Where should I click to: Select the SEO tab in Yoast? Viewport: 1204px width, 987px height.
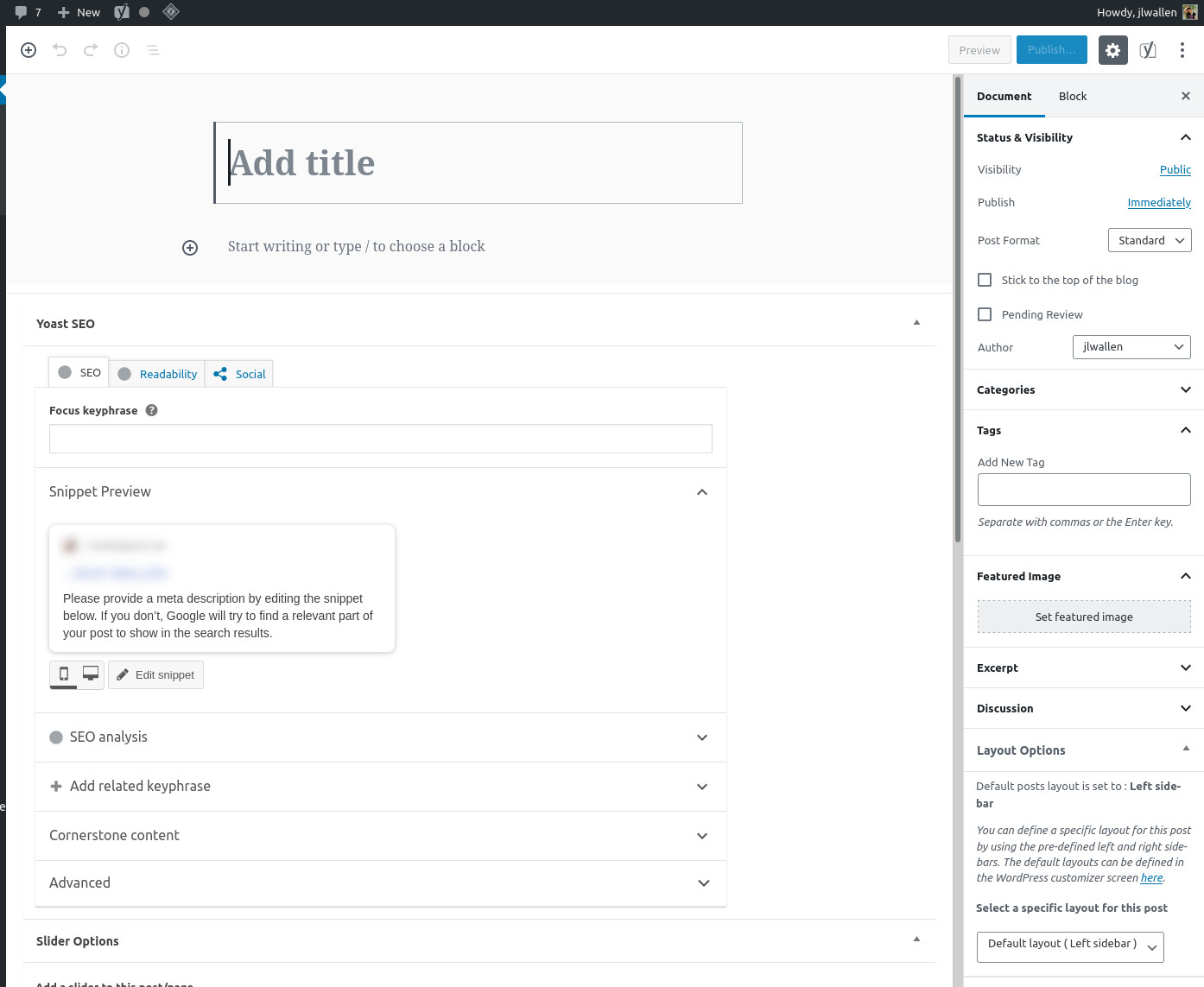coord(79,372)
